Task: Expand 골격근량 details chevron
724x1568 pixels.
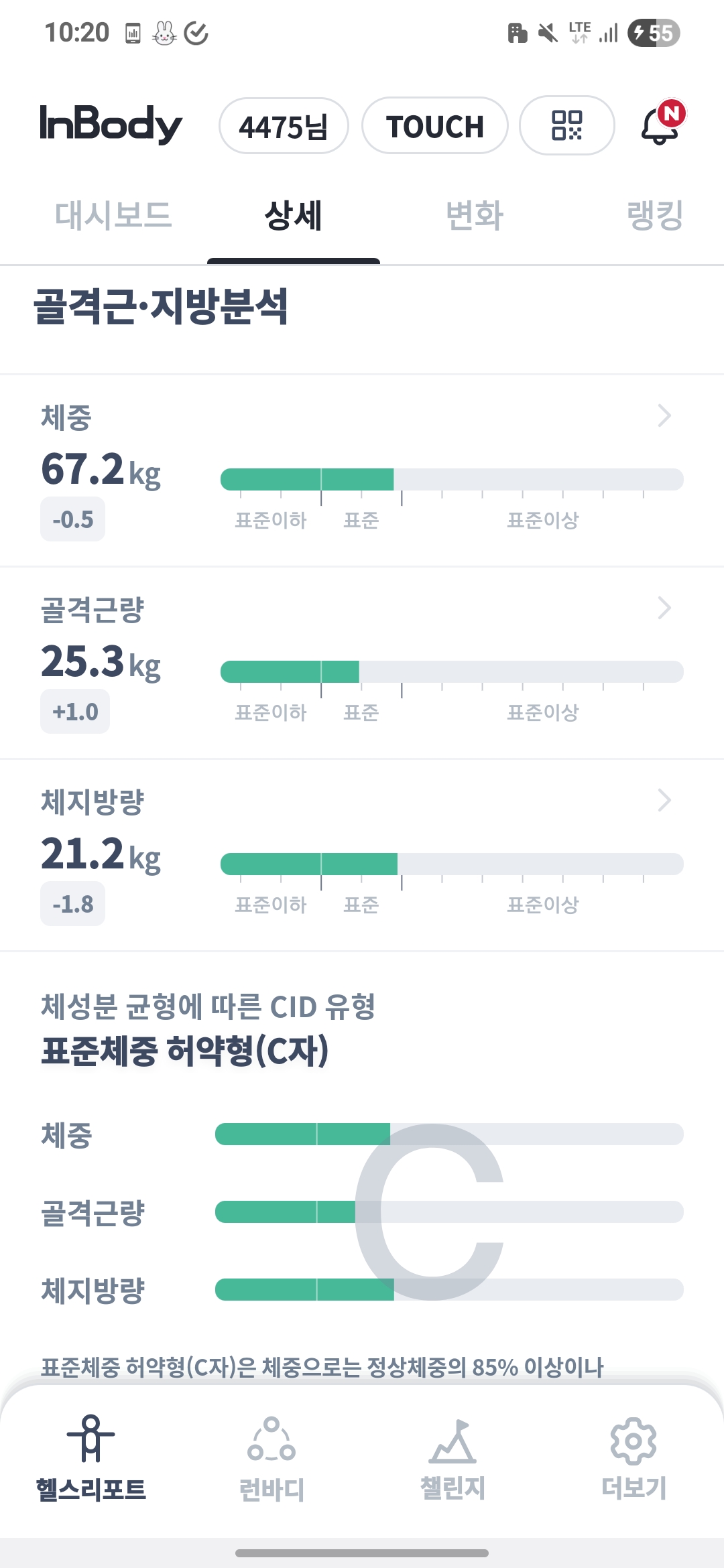Action: coord(664,608)
